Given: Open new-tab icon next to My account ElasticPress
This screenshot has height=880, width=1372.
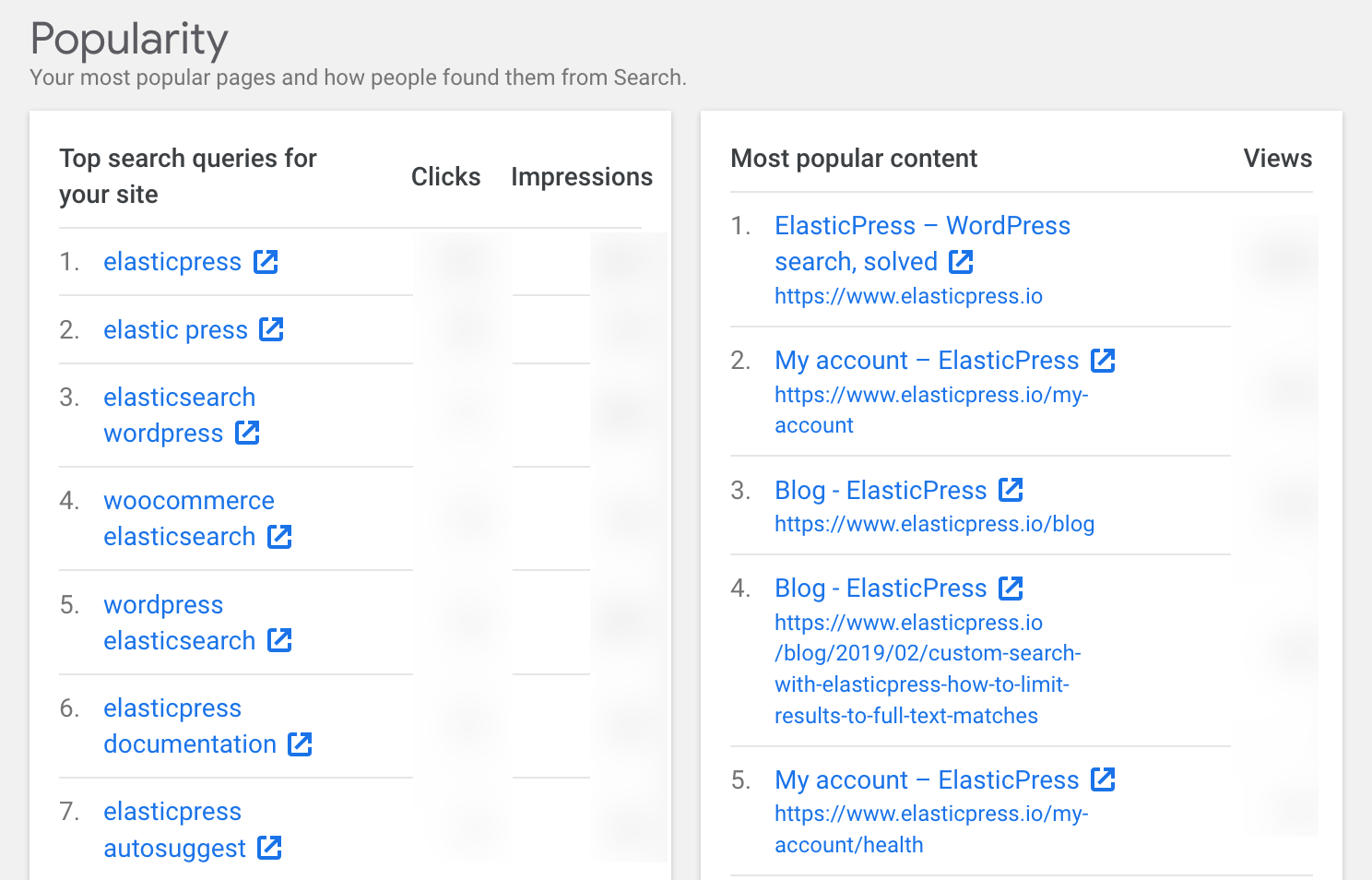Looking at the screenshot, I should point(1104,360).
